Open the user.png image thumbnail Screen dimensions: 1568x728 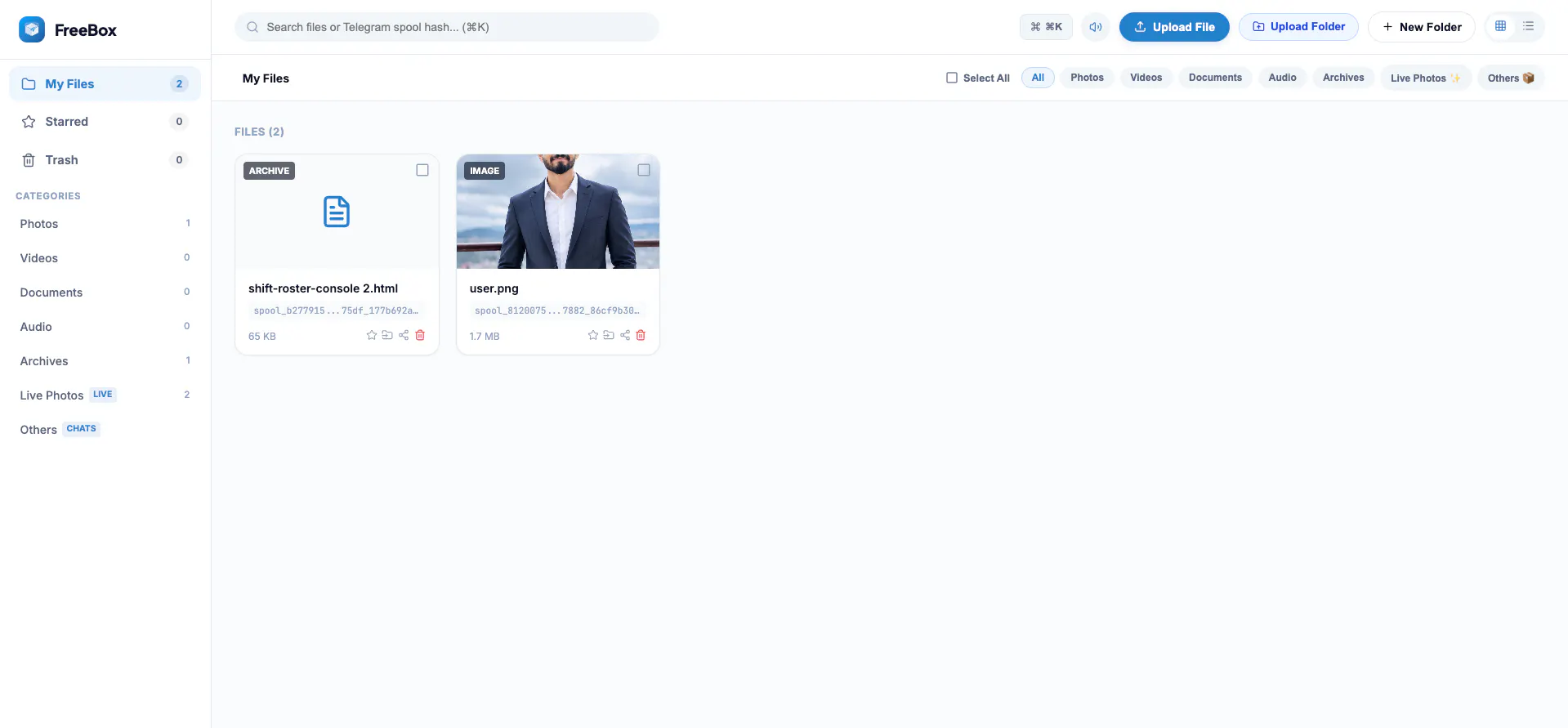tap(558, 212)
